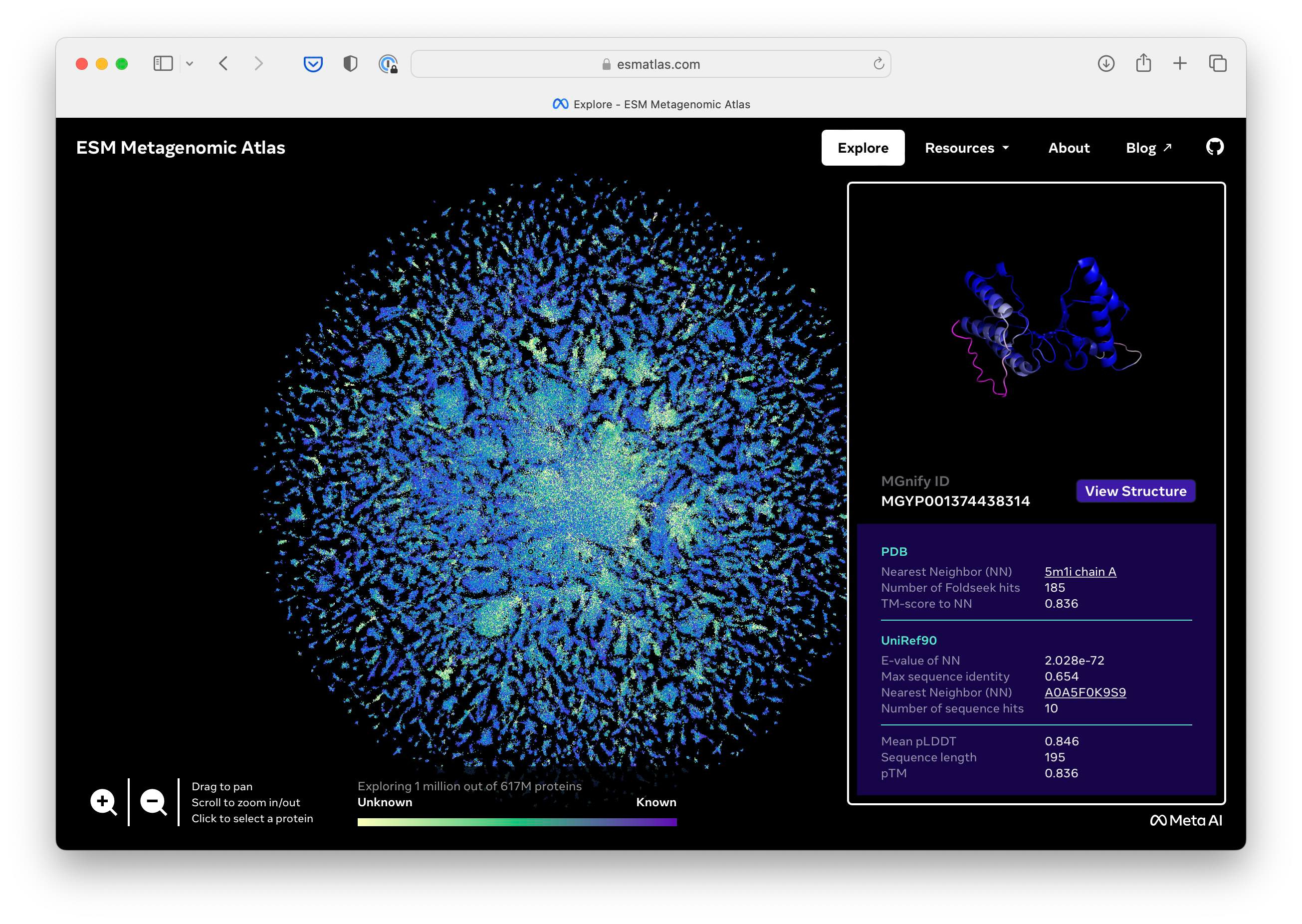Open the About page
Image resolution: width=1302 pixels, height=924 pixels.
1068,148
